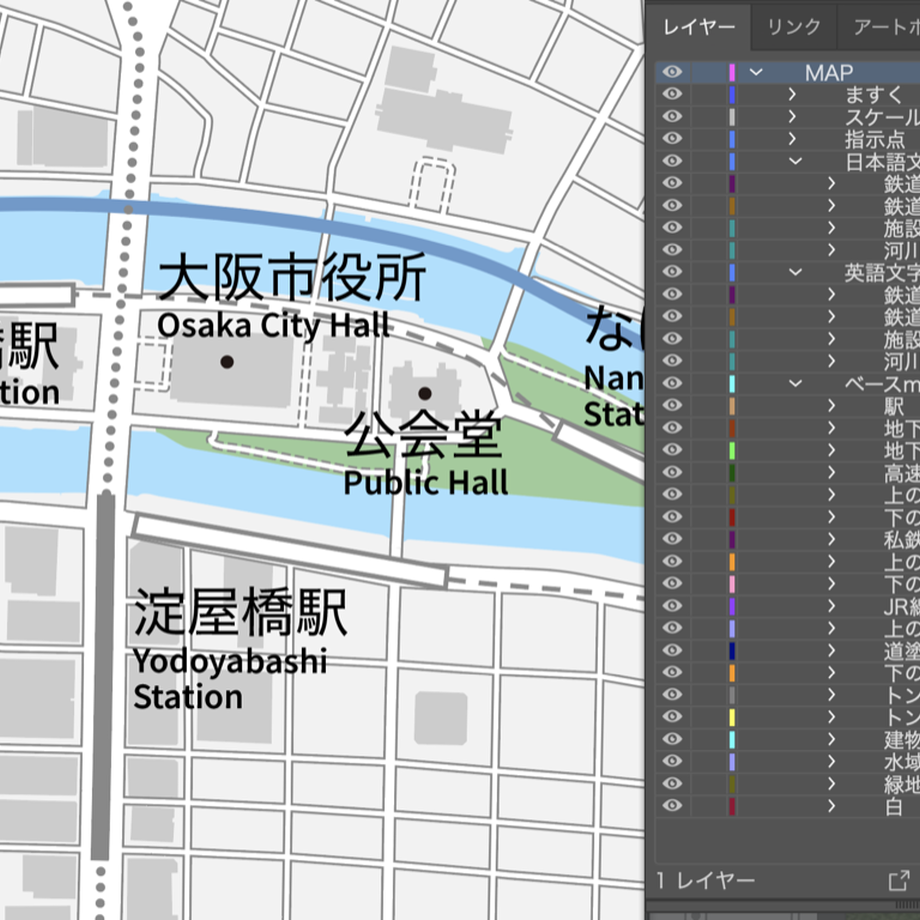Expand the 水域 sublayer

pos(831,762)
